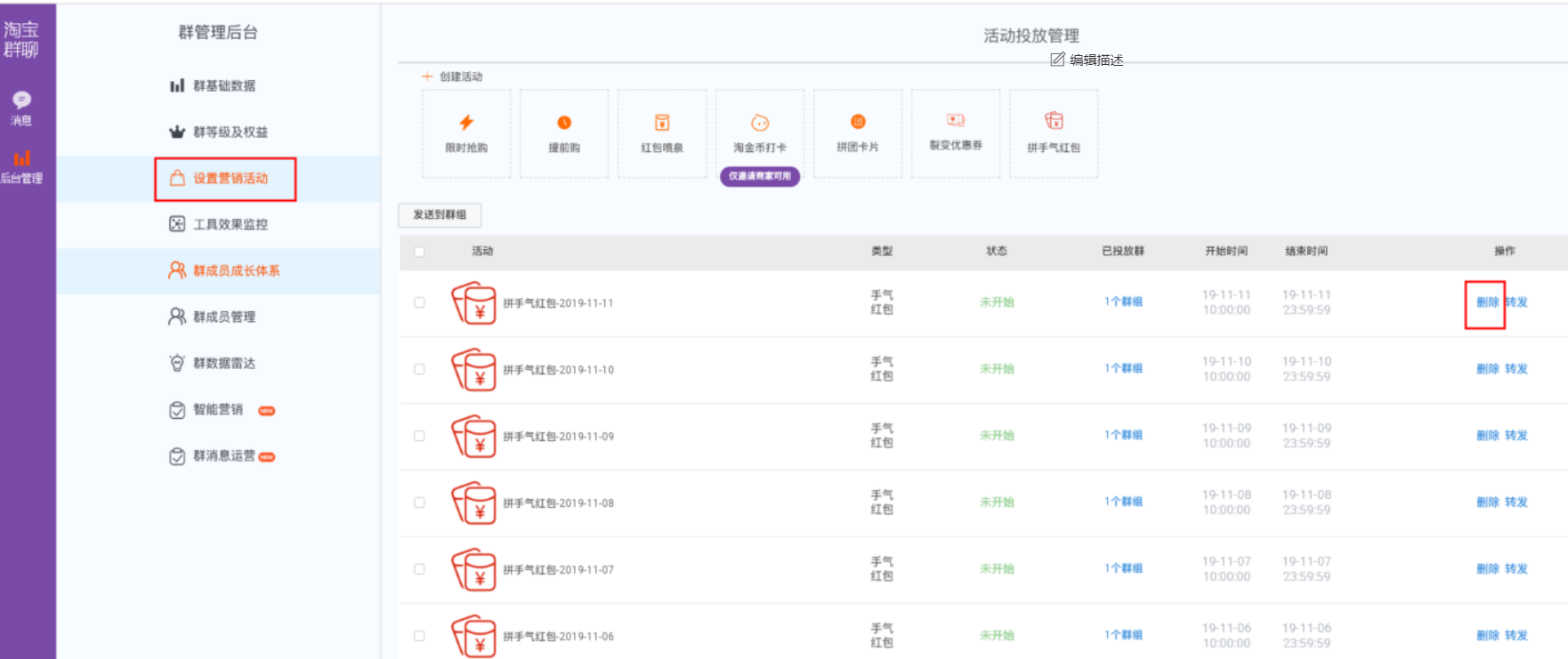1568x659 pixels.
Task: Select the 拼团卡片 activity icon
Action: (858, 122)
